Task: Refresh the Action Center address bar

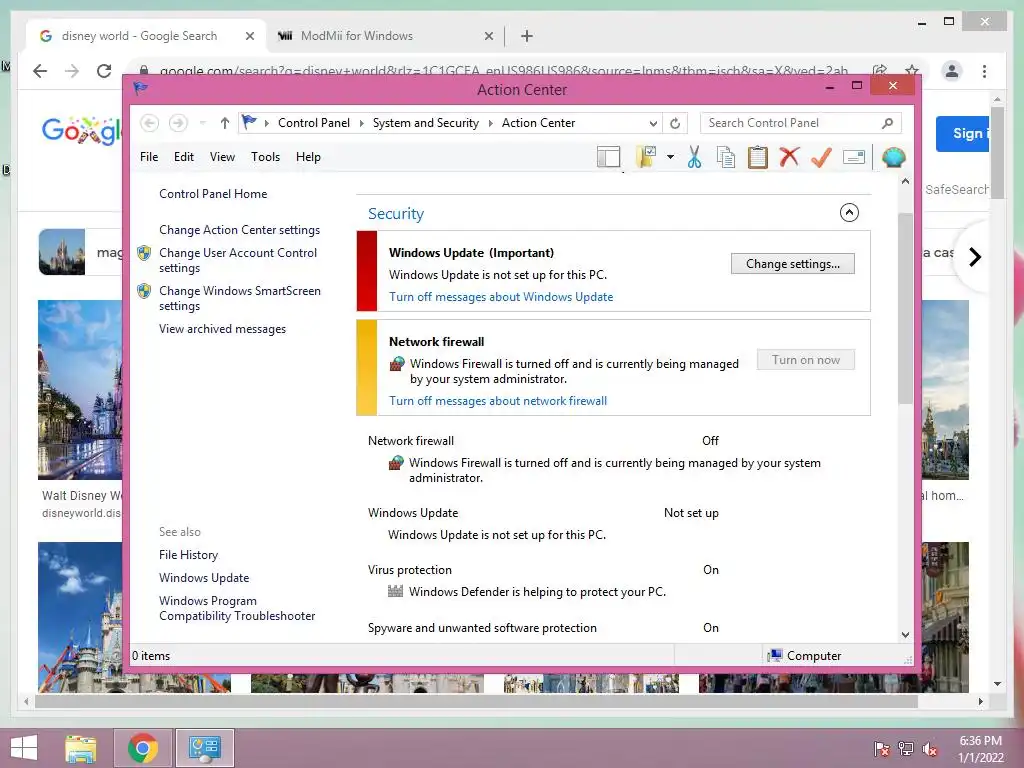Action: [675, 123]
